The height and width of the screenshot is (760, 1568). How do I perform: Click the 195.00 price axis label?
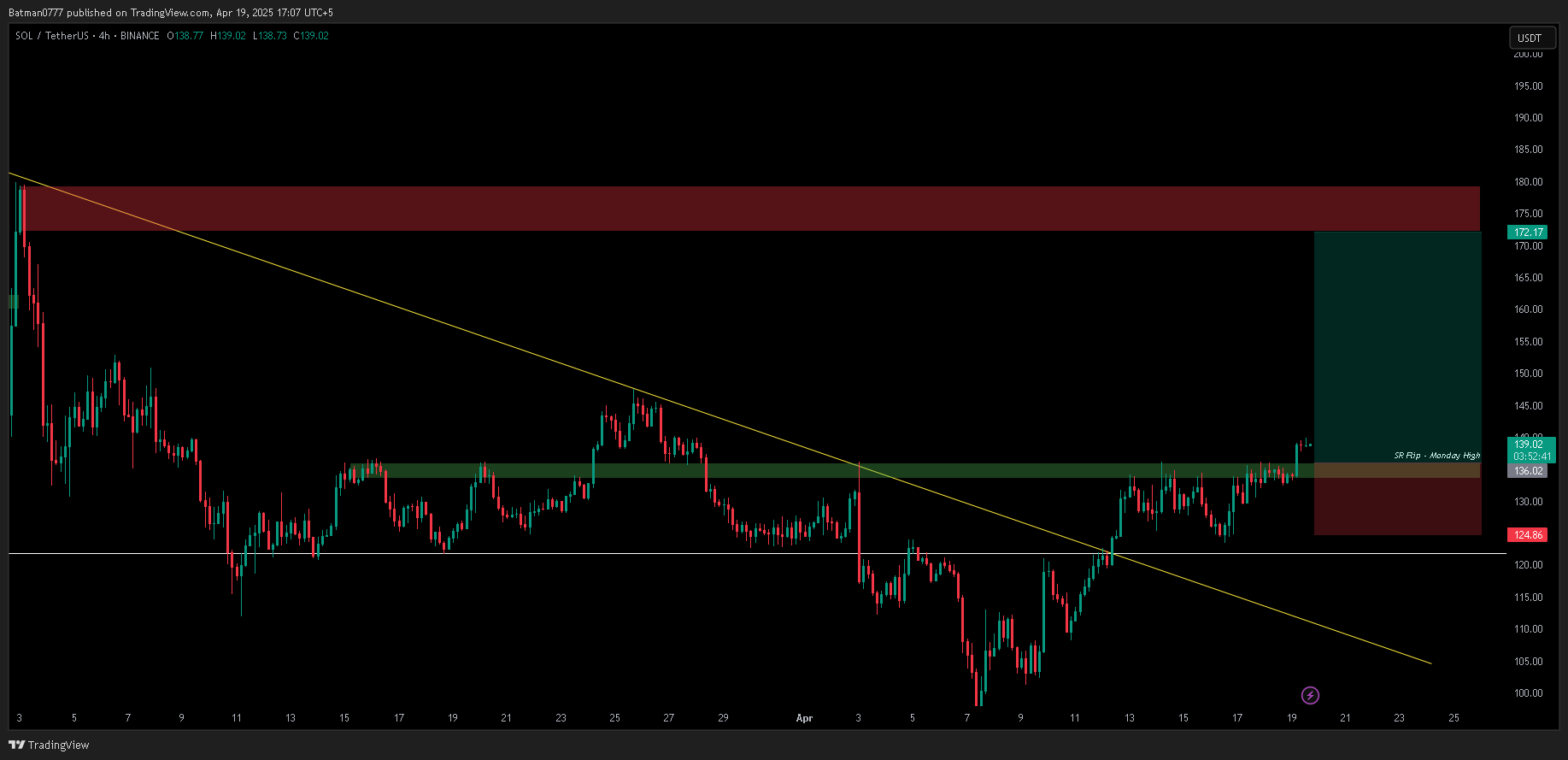(1529, 86)
